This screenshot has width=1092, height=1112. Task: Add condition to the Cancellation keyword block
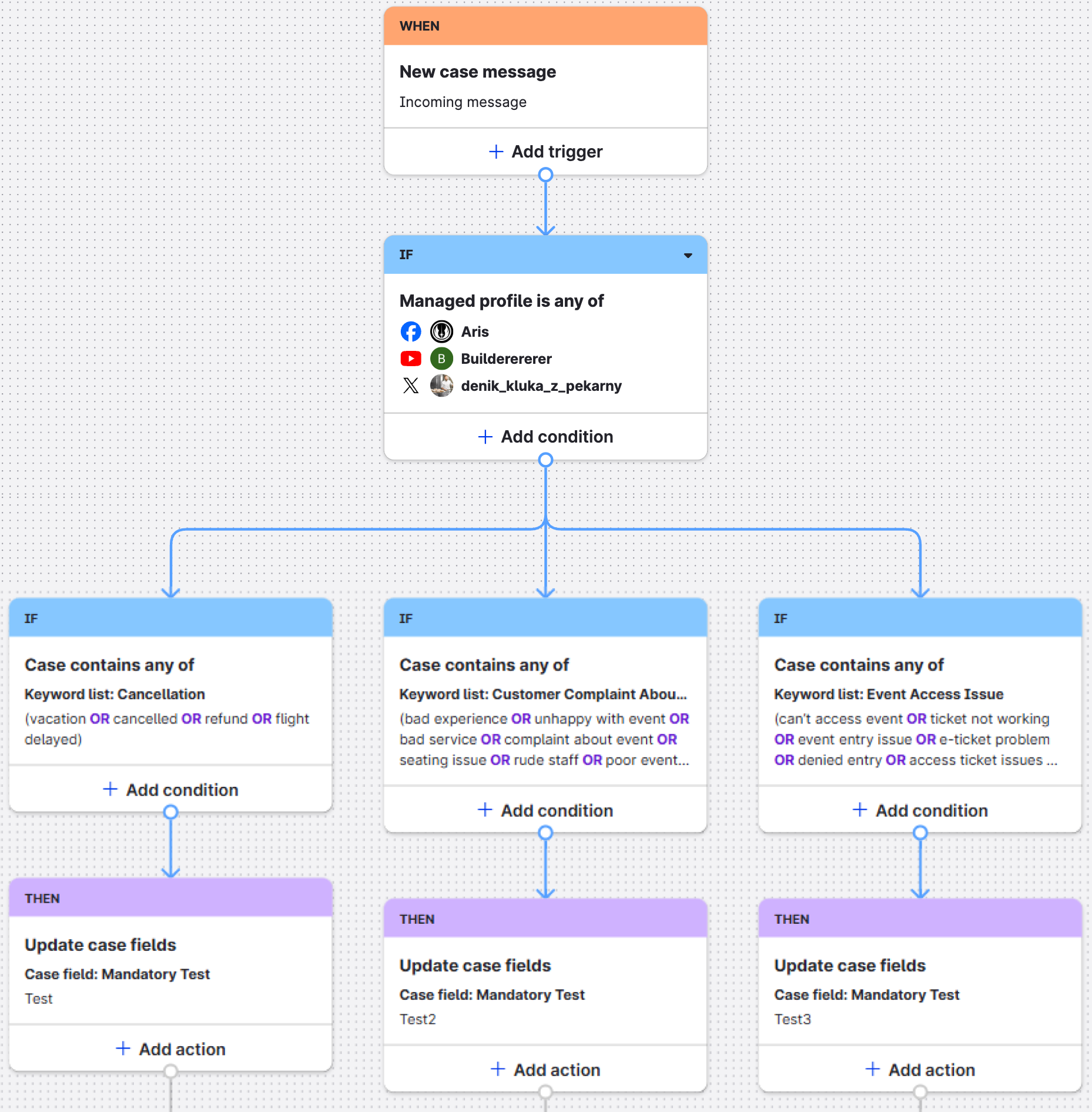[x=170, y=789]
